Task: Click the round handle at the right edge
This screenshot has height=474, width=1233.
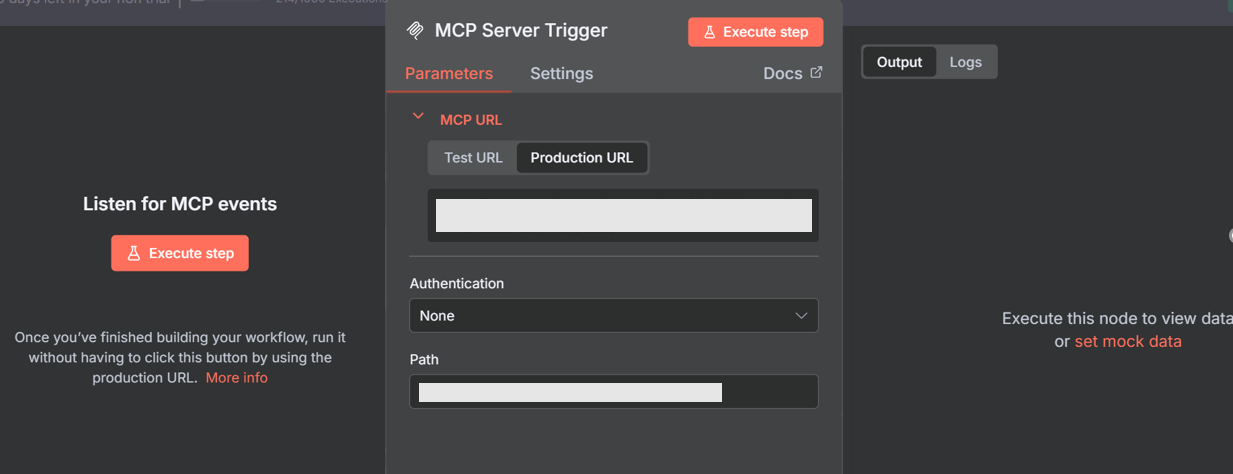Action: [x=1231, y=236]
